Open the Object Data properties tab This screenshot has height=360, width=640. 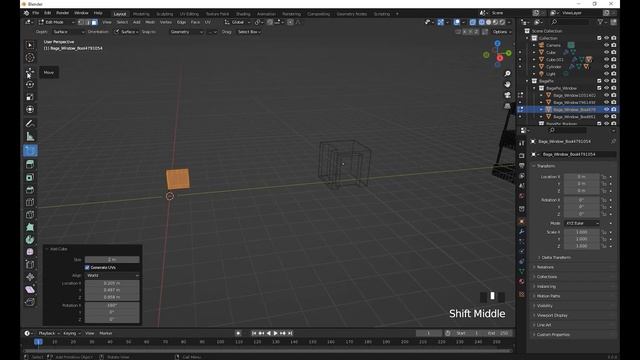522,271
